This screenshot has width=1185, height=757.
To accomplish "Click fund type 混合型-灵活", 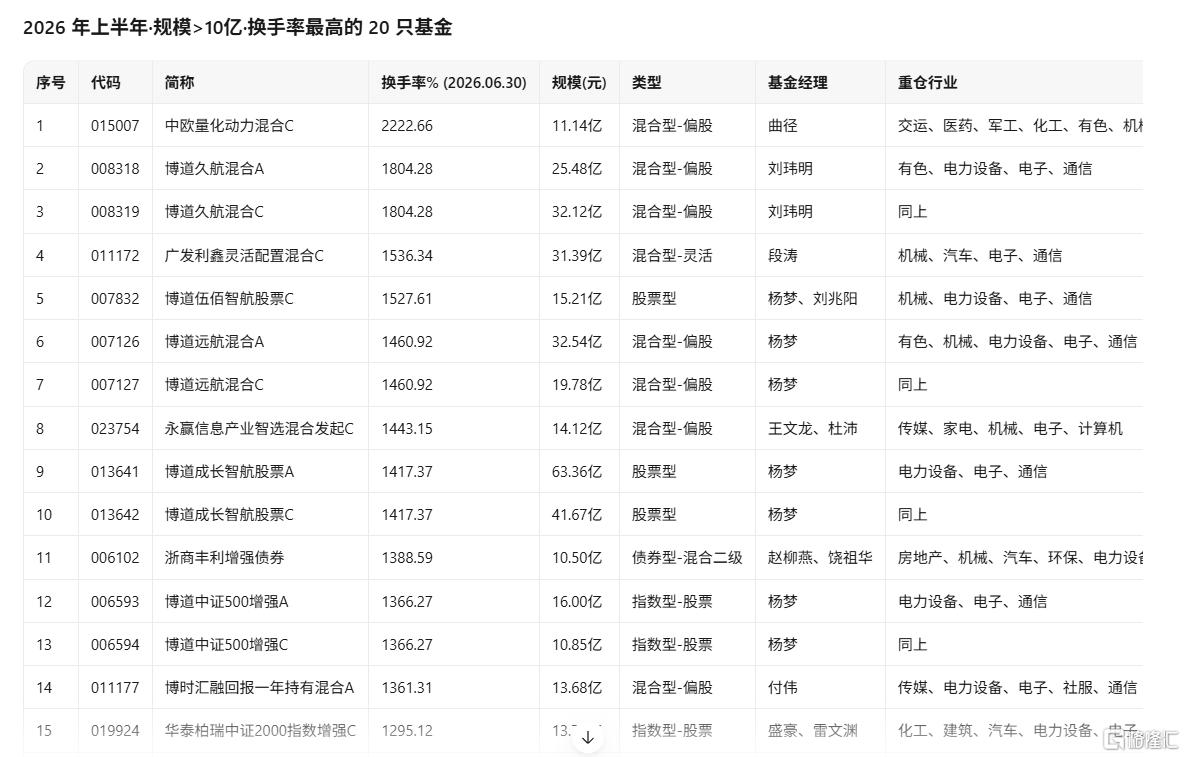I will coord(673,255).
